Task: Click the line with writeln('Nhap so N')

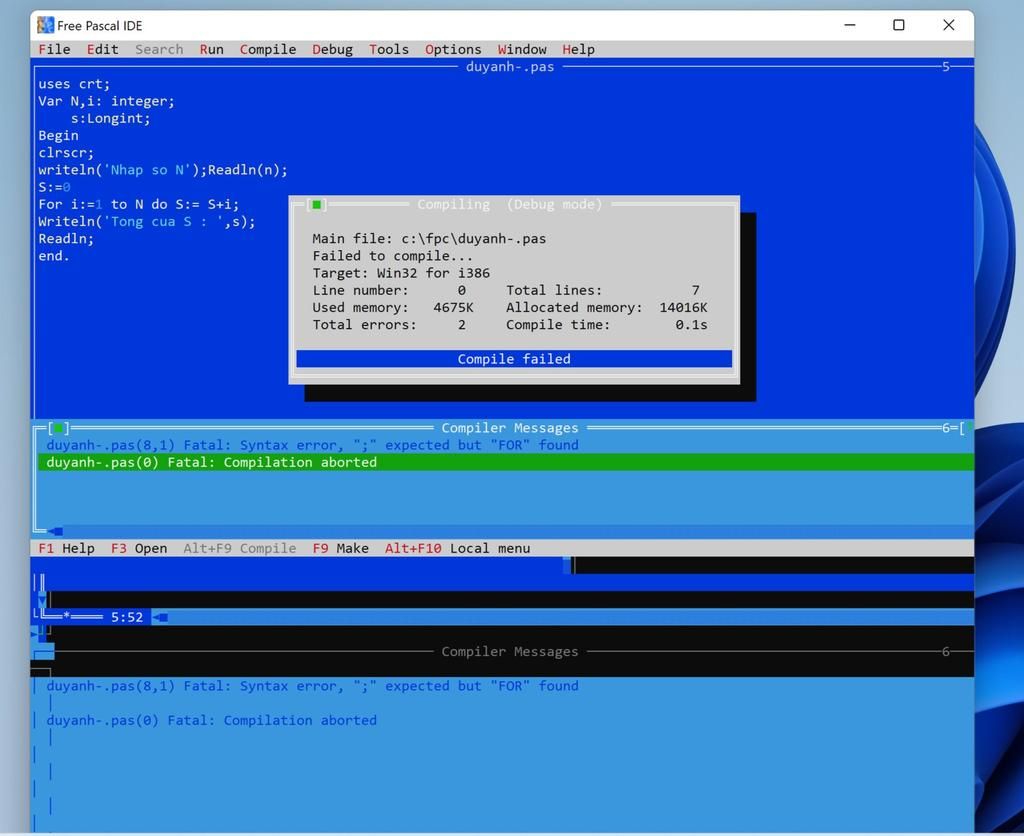Action: [163, 170]
